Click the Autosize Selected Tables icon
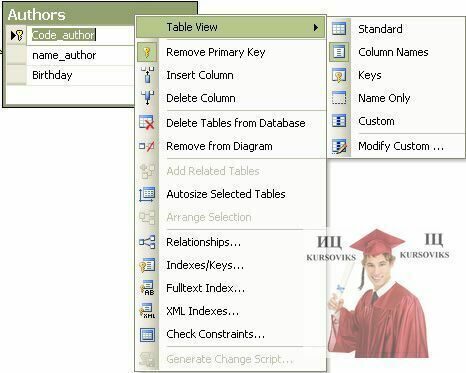466x373 pixels. pos(147,194)
